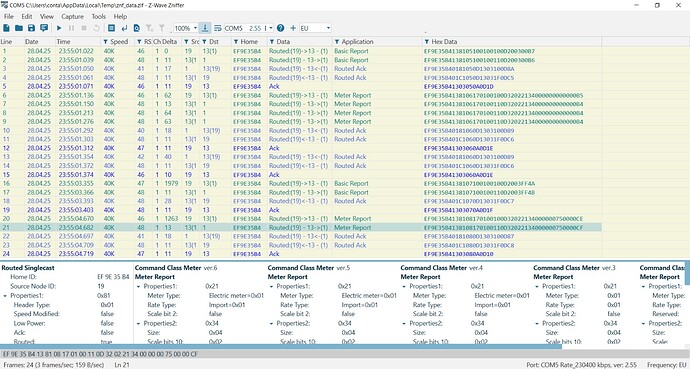Click the RS column filter icon
This screenshot has height=369, width=690.
pyautogui.click(x=139, y=42)
